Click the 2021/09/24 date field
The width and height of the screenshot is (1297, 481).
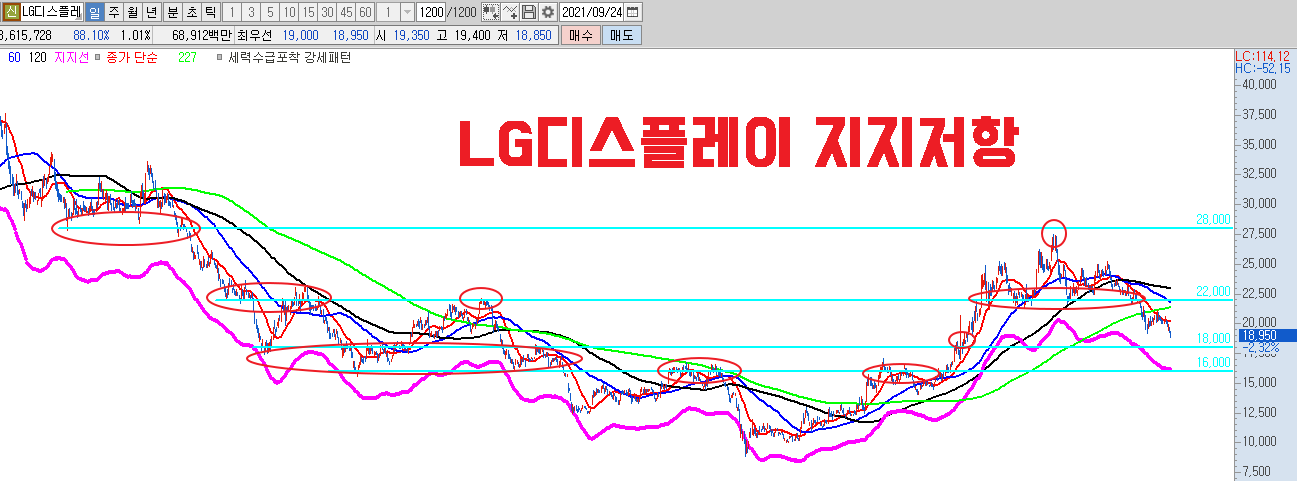tap(591, 13)
